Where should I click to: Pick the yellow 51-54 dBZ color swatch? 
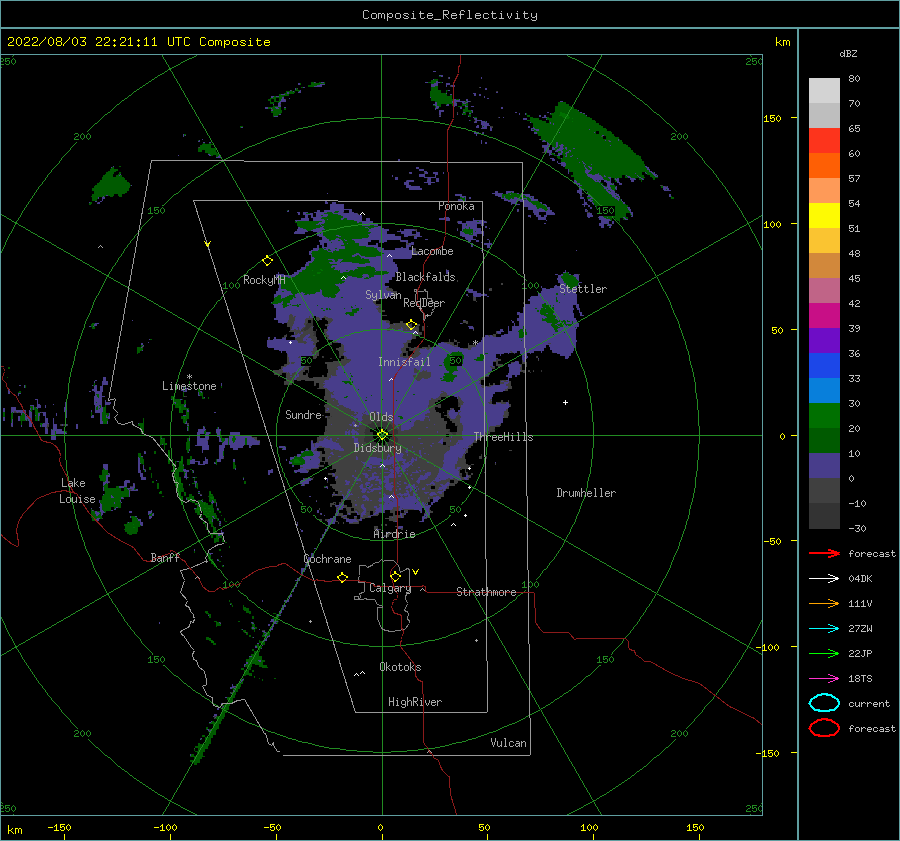pyautogui.click(x=824, y=215)
